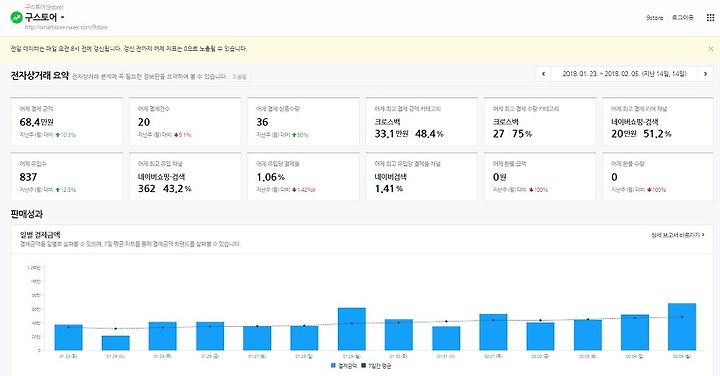Click the 01.31 bar in the chart
The image size is (720, 376).
coord(446,338)
